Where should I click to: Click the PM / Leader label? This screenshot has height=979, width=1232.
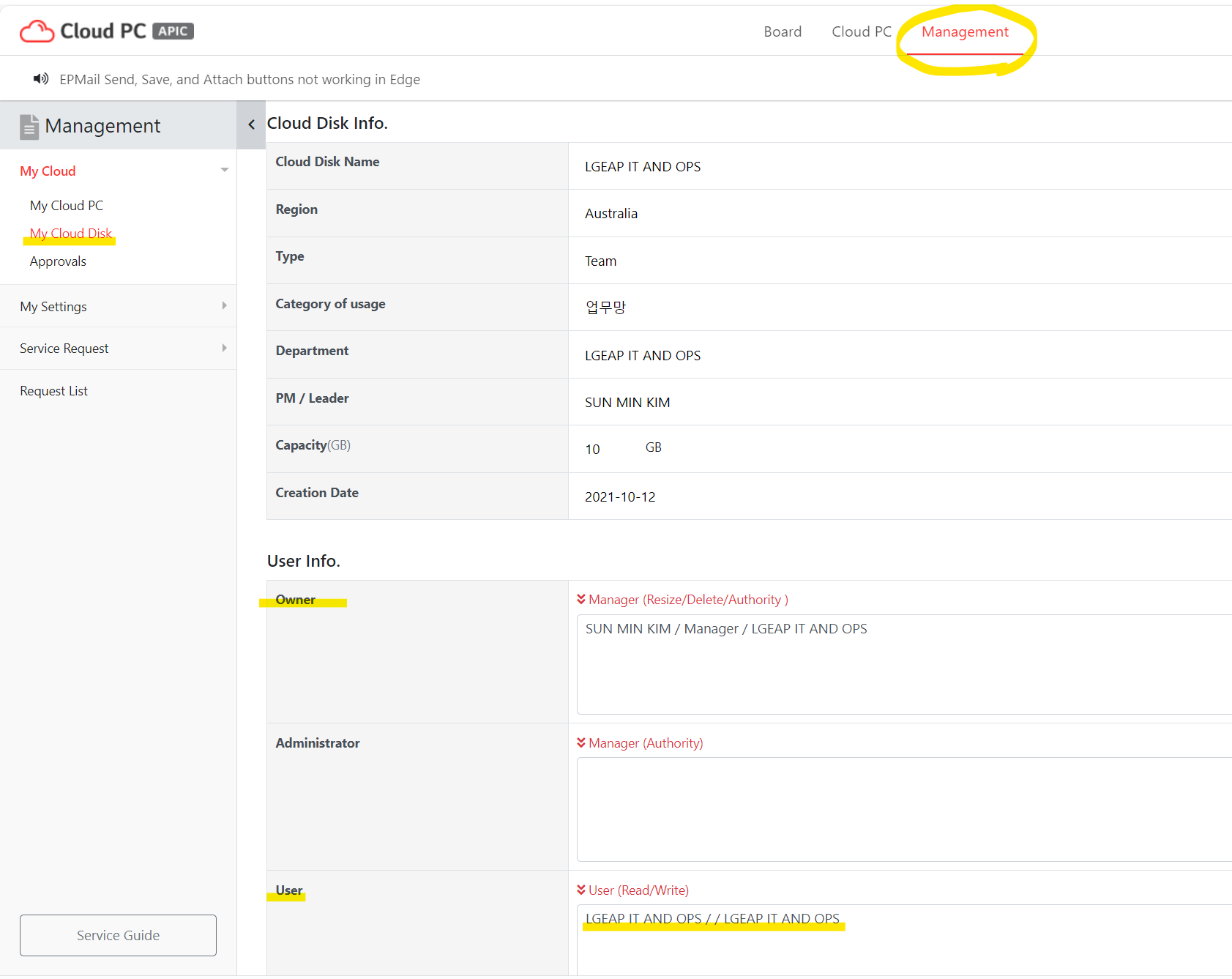(312, 398)
